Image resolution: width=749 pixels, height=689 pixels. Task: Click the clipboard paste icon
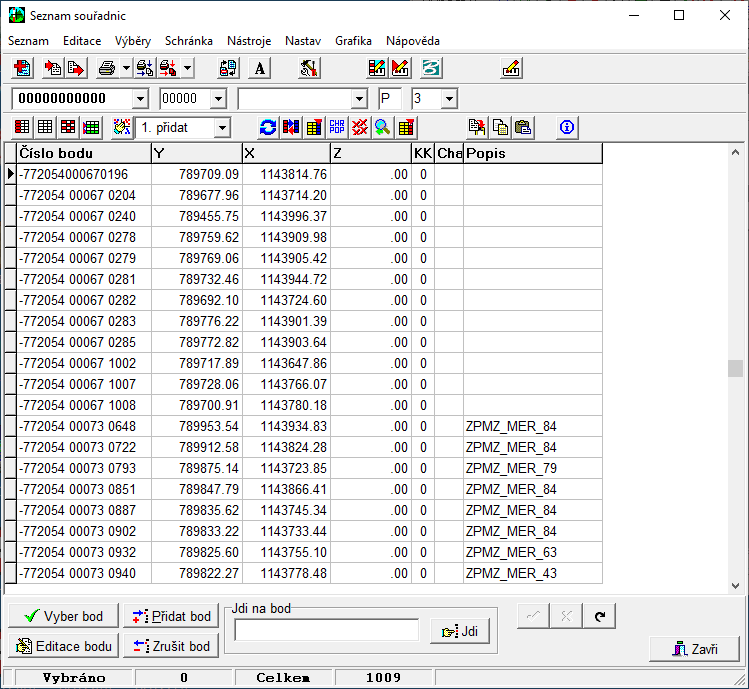[523, 127]
